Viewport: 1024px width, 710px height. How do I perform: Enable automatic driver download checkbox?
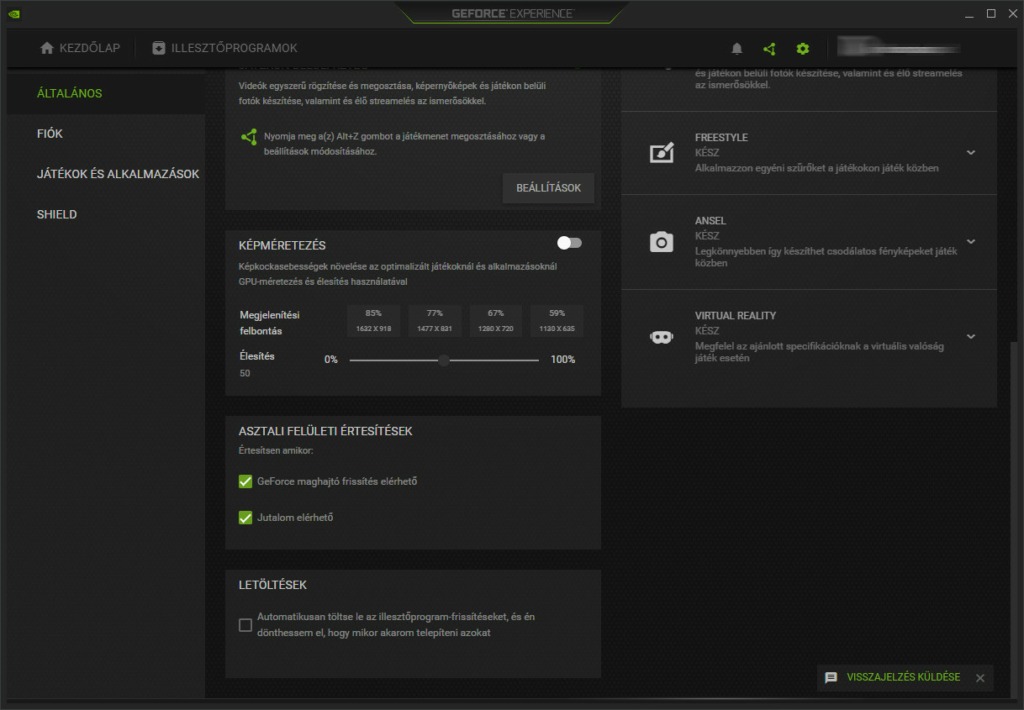(x=246, y=625)
